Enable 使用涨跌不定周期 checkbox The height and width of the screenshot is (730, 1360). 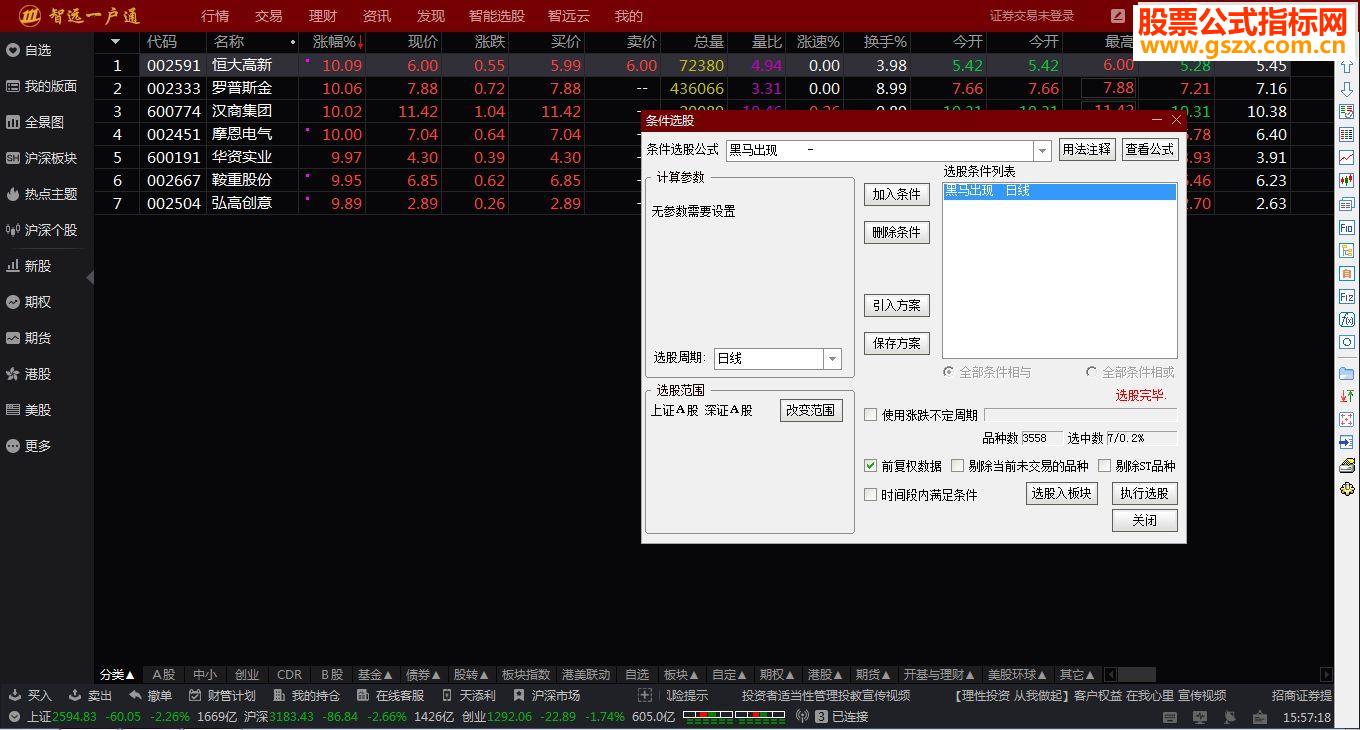point(870,415)
